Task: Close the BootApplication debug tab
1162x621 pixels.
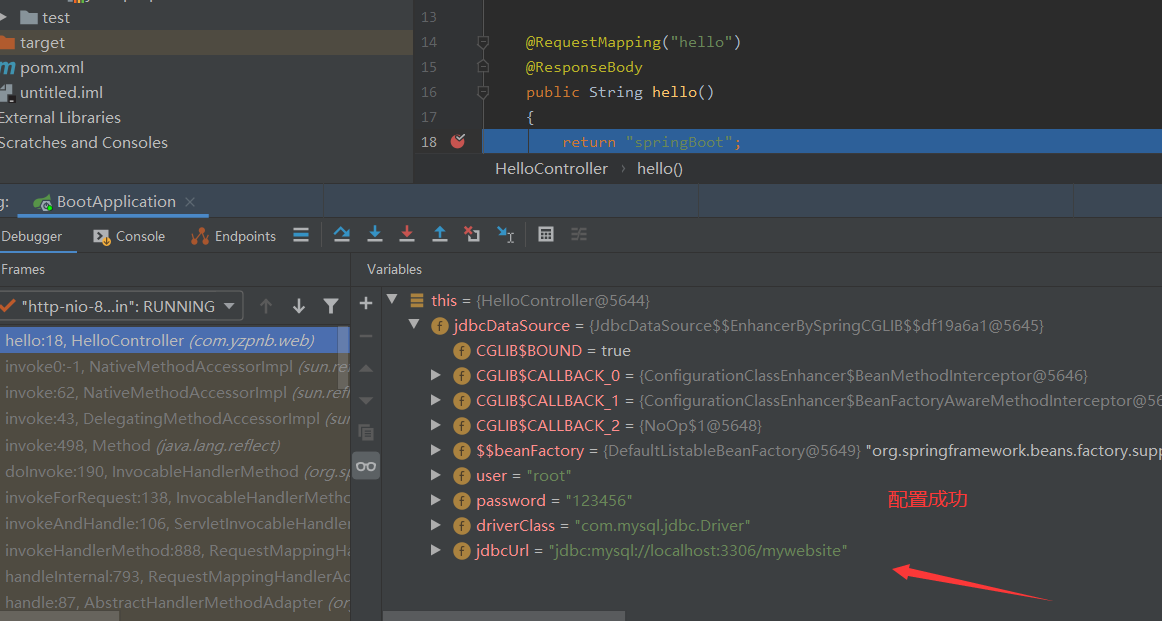Action: (x=190, y=202)
